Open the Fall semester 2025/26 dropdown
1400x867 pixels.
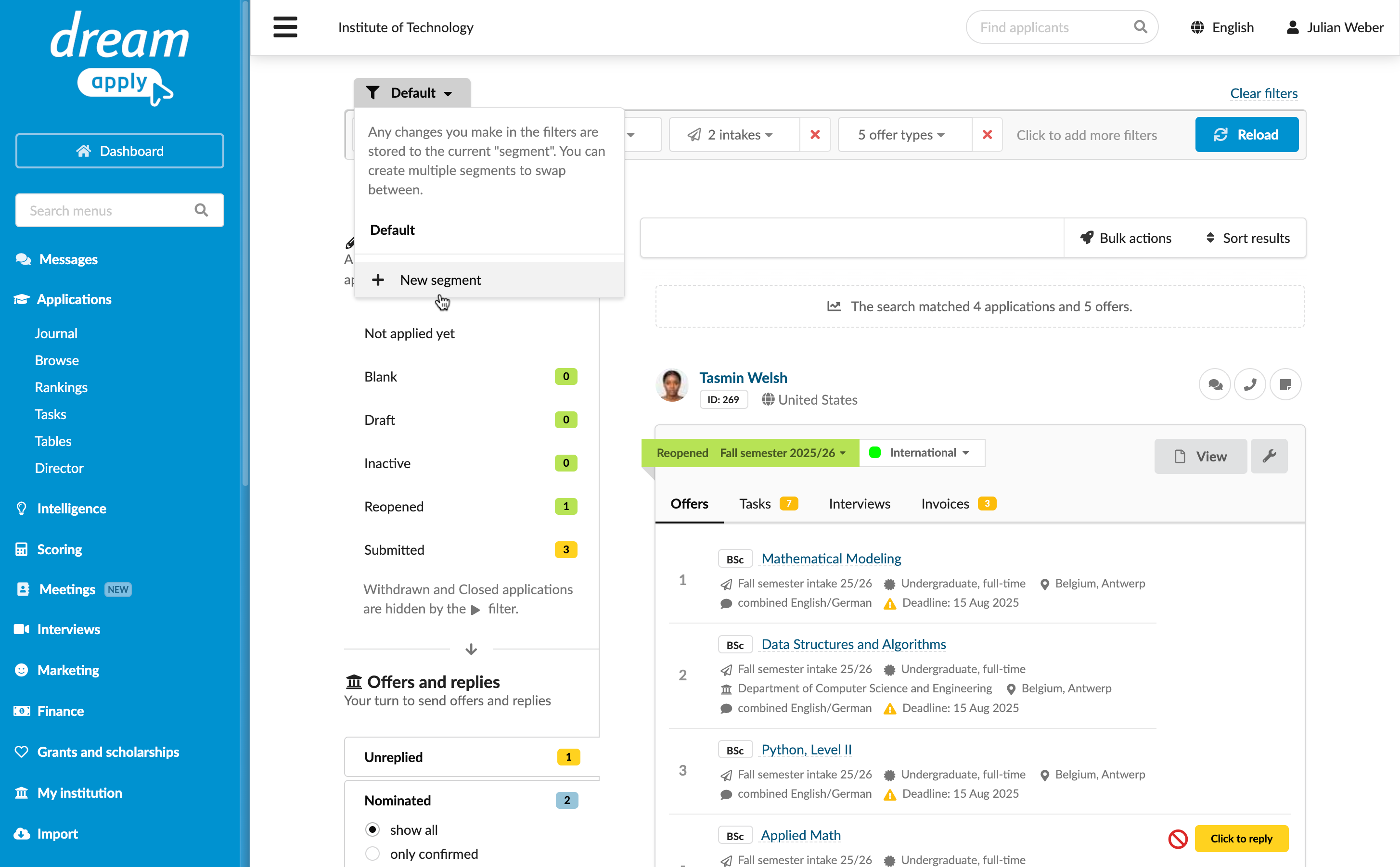[x=783, y=453]
